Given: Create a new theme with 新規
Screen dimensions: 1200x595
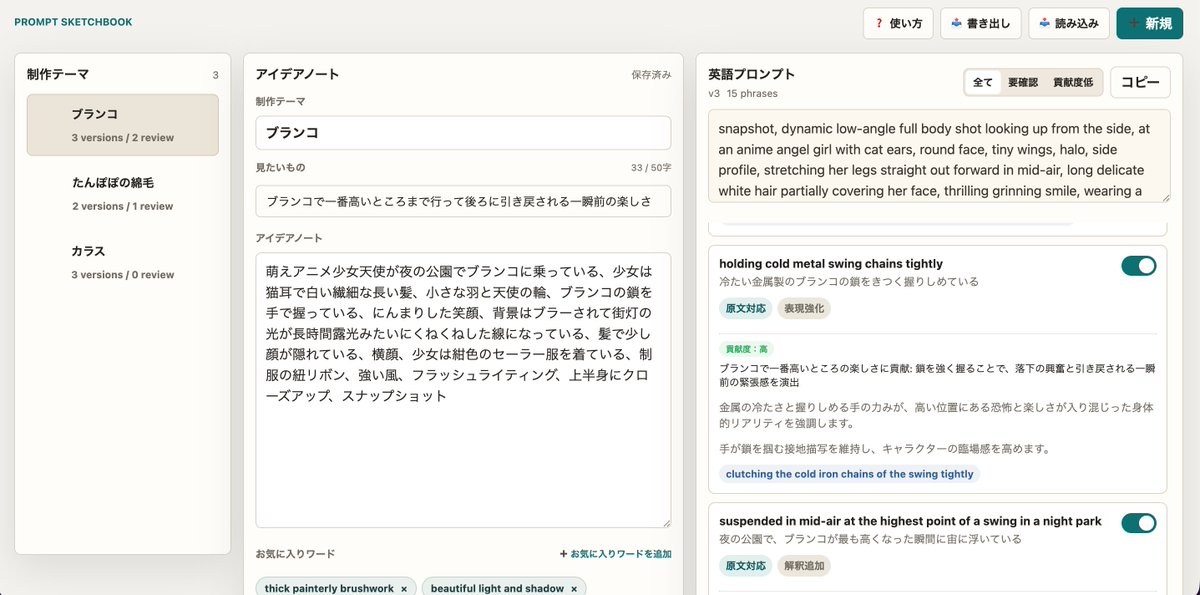Looking at the screenshot, I should [x=1149, y=23].
